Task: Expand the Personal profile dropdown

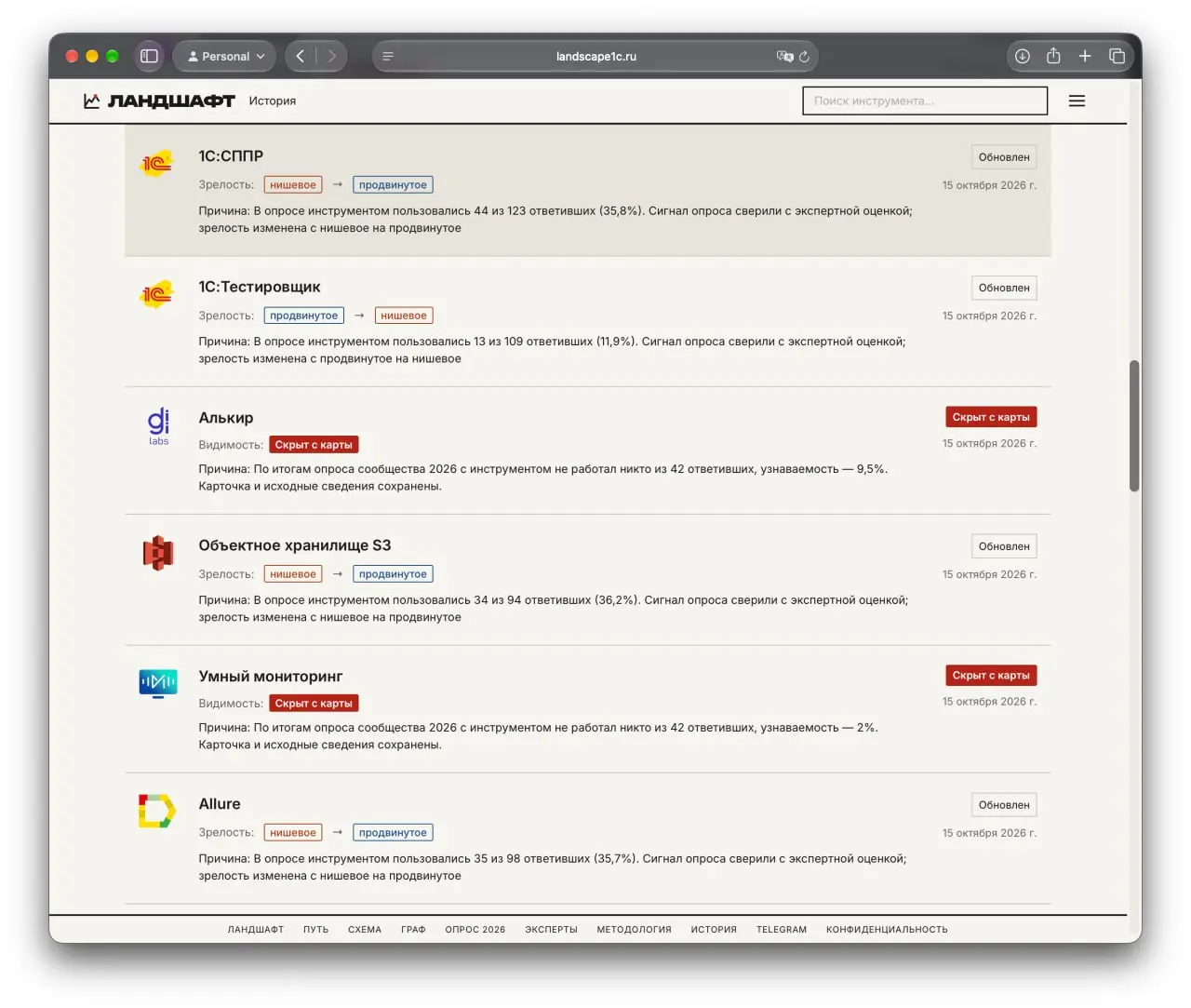Action: (225, 56)
